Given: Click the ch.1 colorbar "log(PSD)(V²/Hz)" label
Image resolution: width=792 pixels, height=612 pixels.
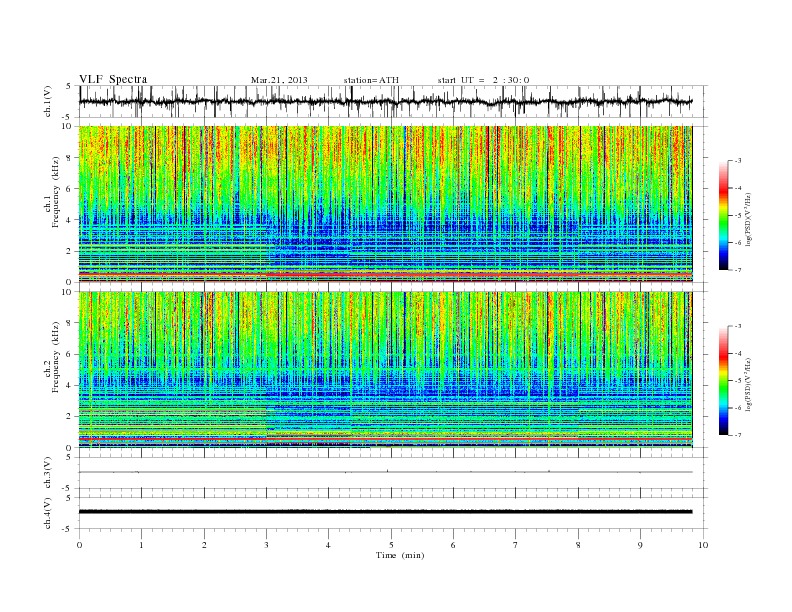Looking at the screenshot, I should point(748,219).
